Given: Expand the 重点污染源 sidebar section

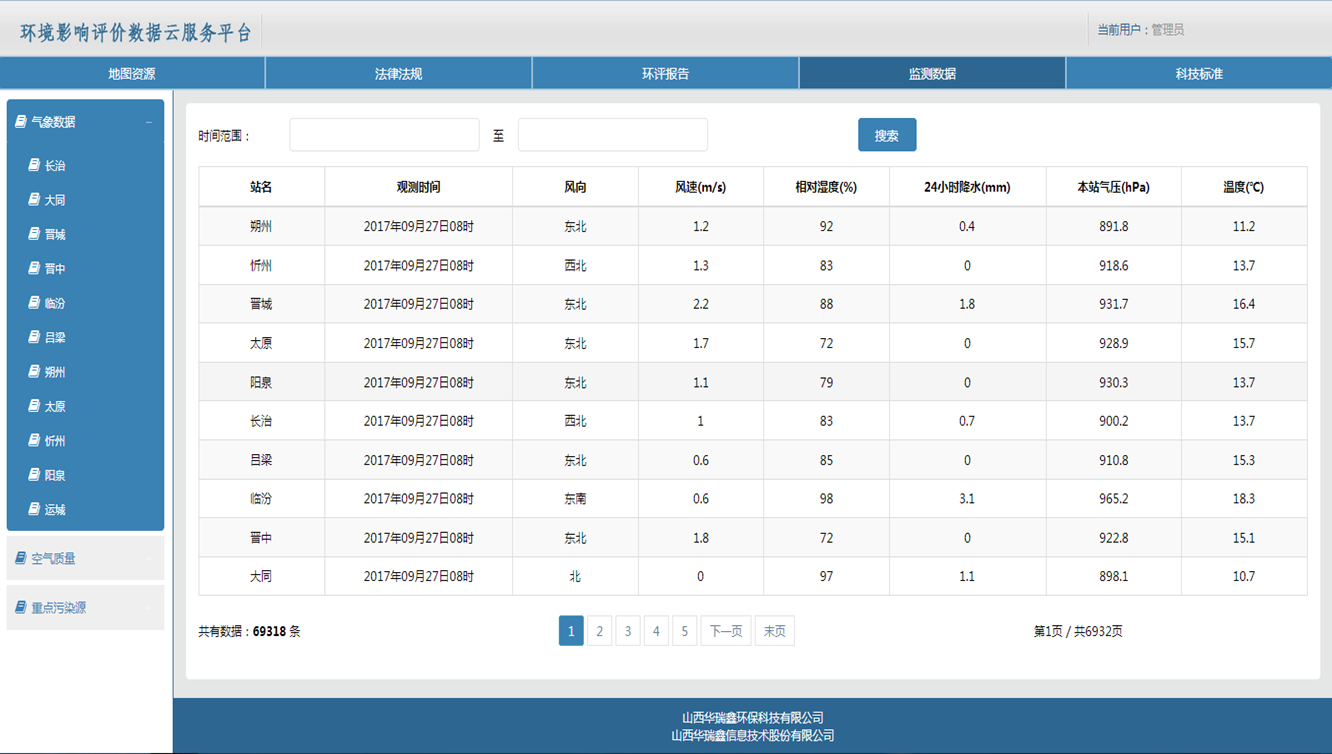Looking at the screenshot, I should (x=149, y=607).
